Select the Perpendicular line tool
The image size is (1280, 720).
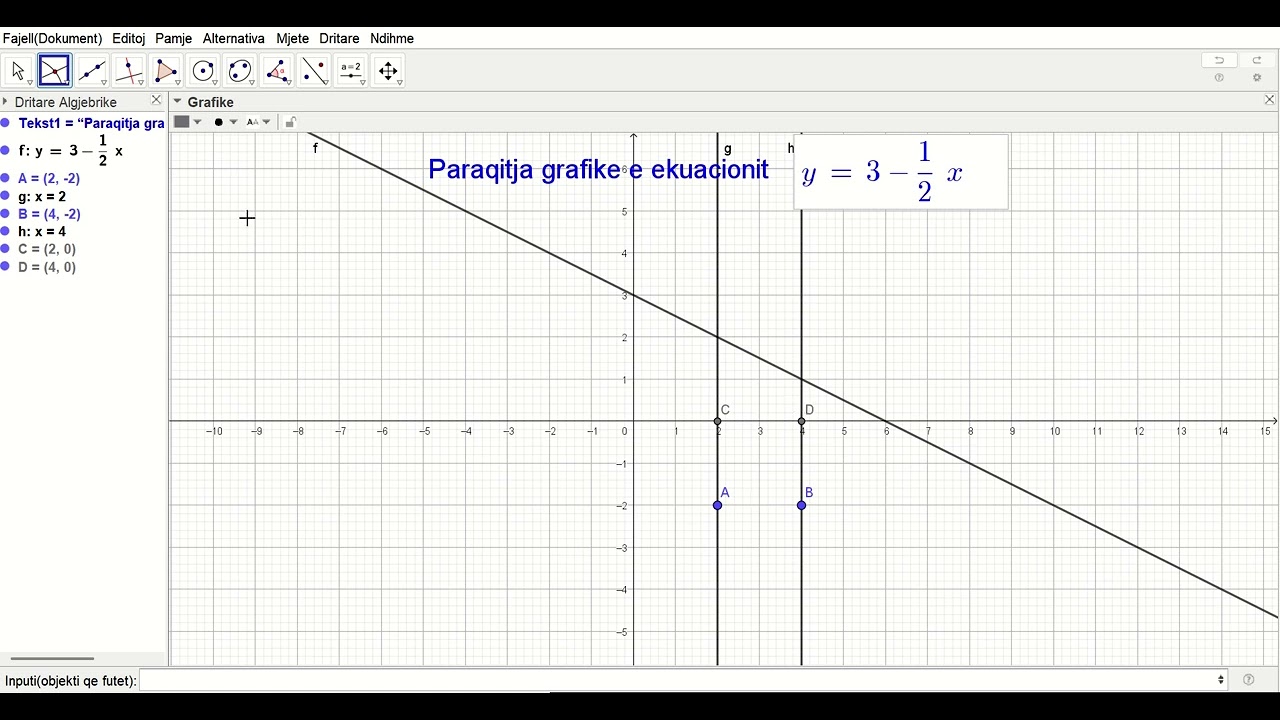[129, 70]
